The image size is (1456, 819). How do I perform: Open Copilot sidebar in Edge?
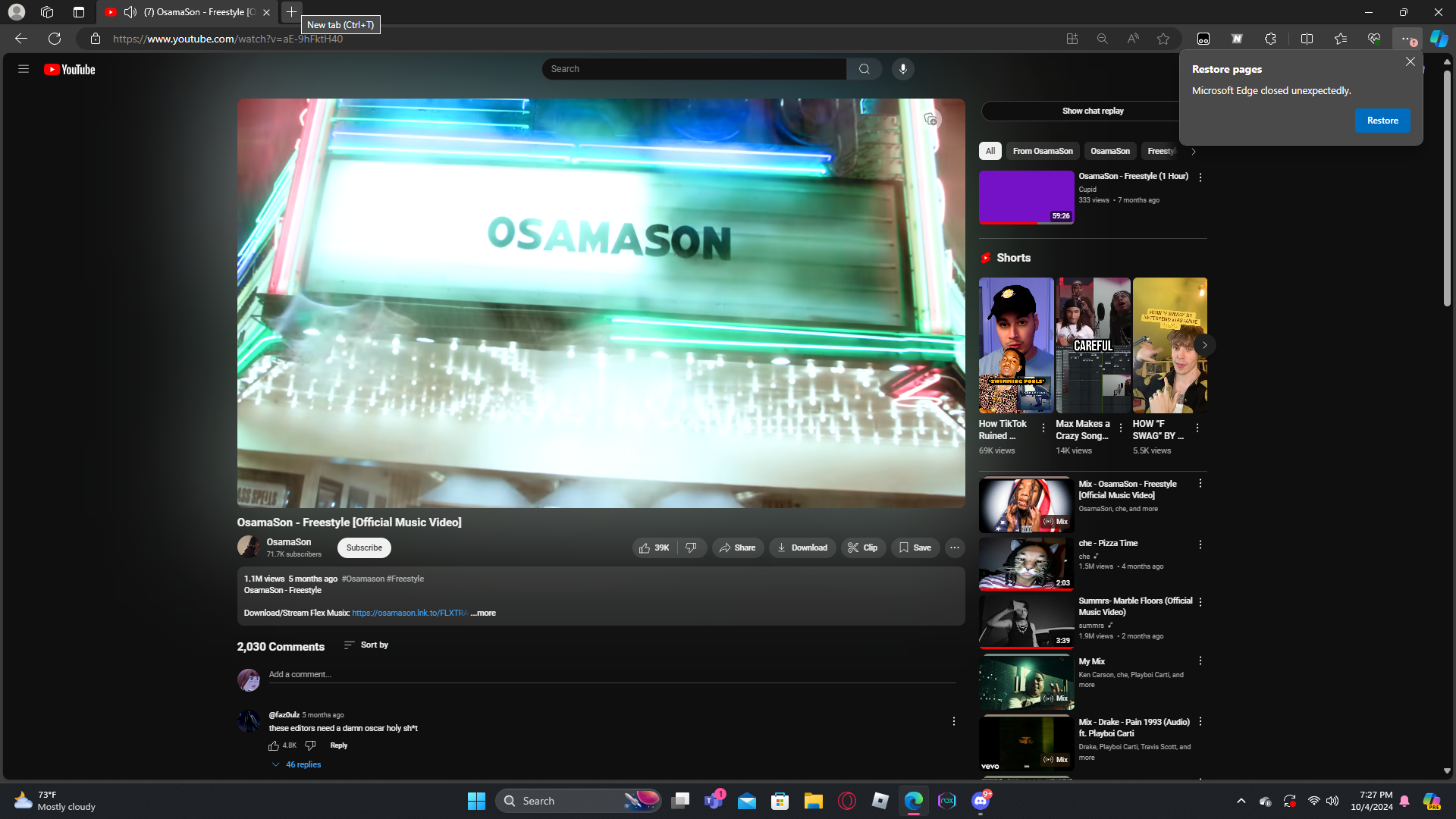tap(1439, 39)
